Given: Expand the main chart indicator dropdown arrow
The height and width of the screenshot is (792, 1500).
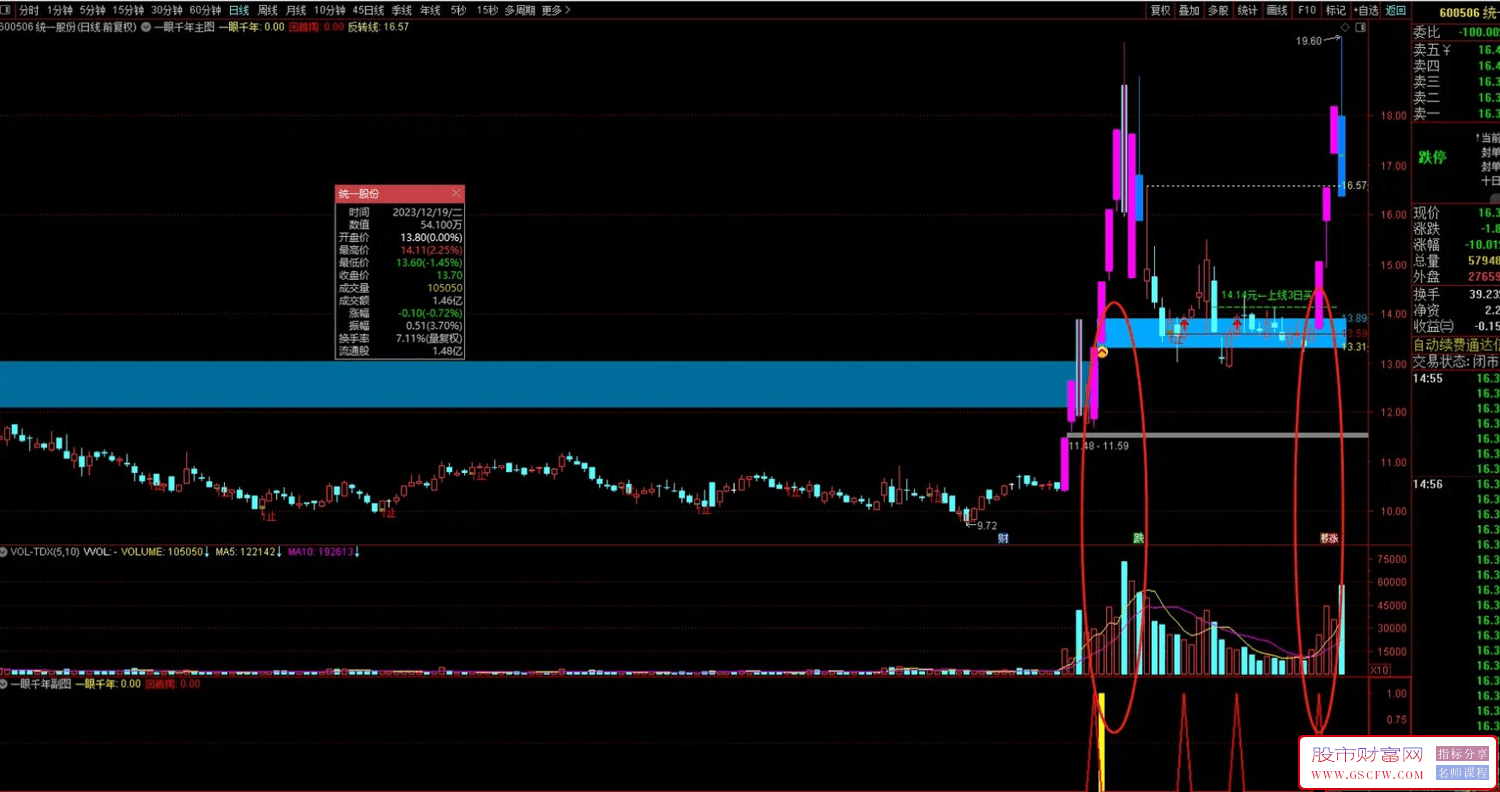Looking at the screenshot, I should [146, 27].
